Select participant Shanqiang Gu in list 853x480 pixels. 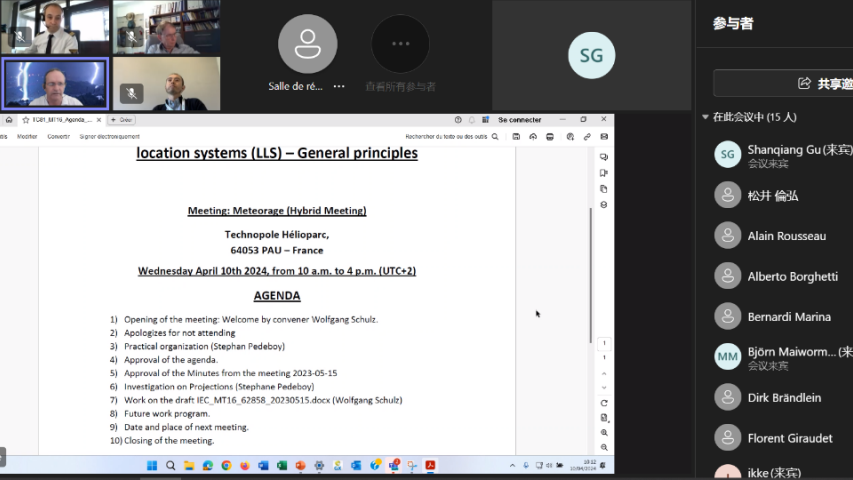coord(783,155)
